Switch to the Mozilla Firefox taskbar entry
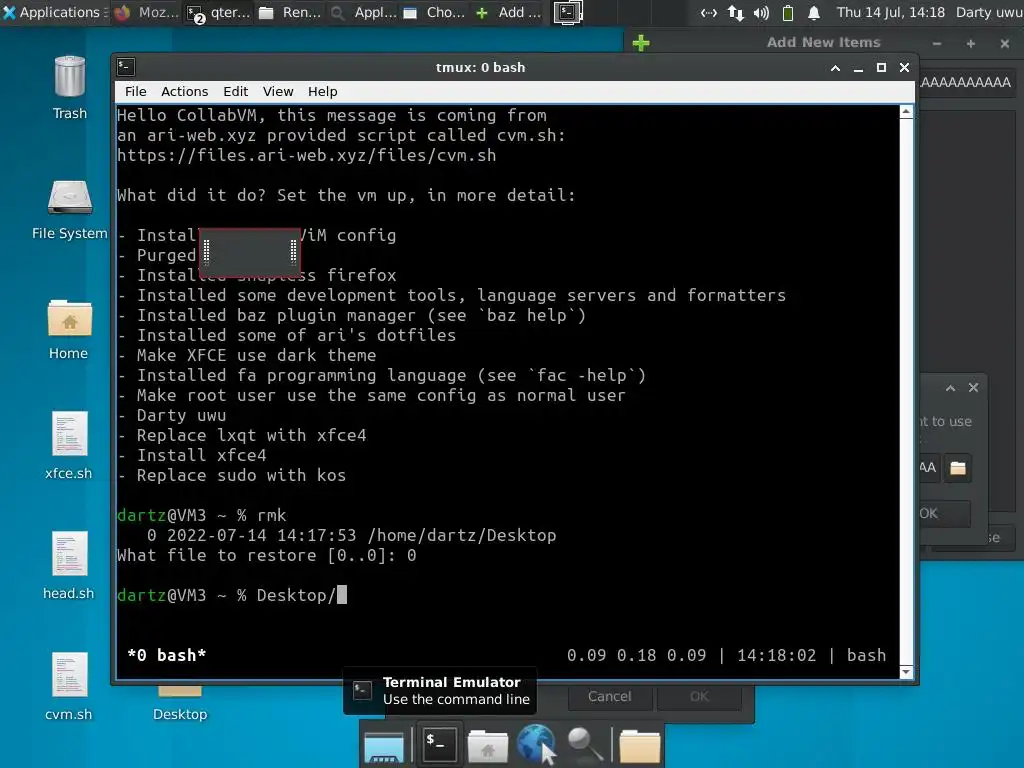Image resolution: width=1024 pixels, height=768 pixels. pos(147,12)
